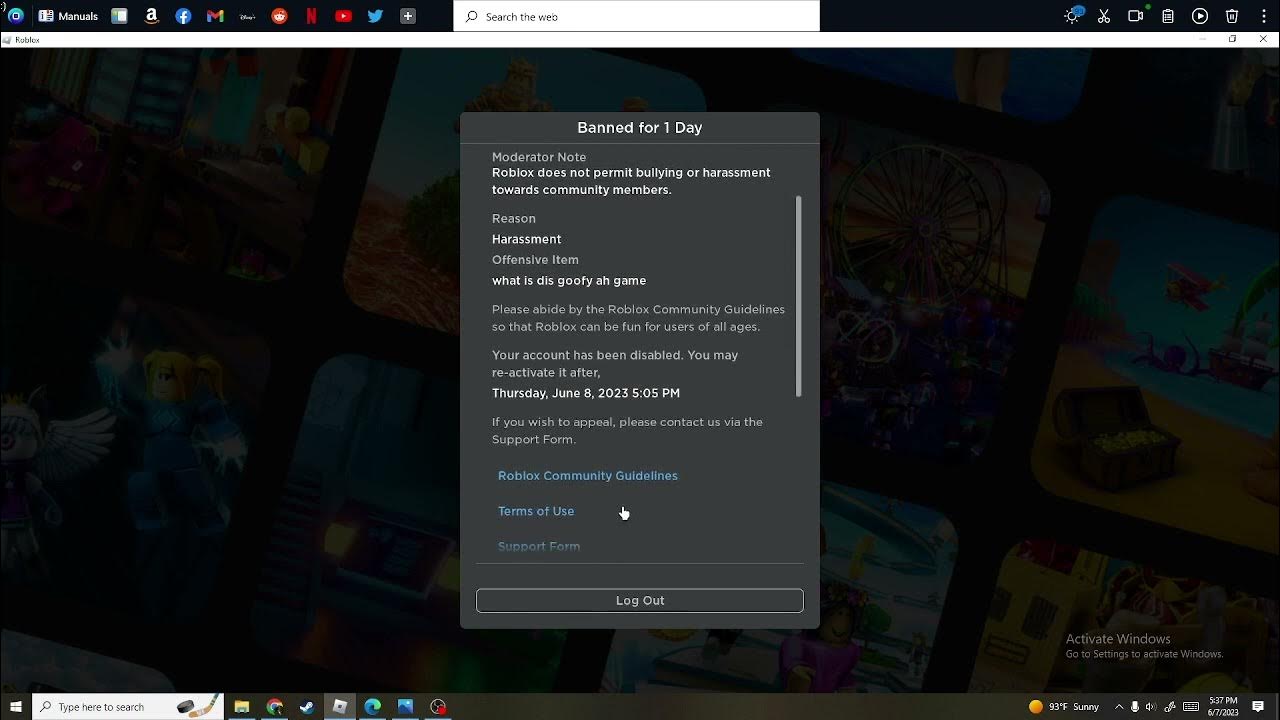Click the reactivation date Thursday, June 8, 2023

(586, 393)
